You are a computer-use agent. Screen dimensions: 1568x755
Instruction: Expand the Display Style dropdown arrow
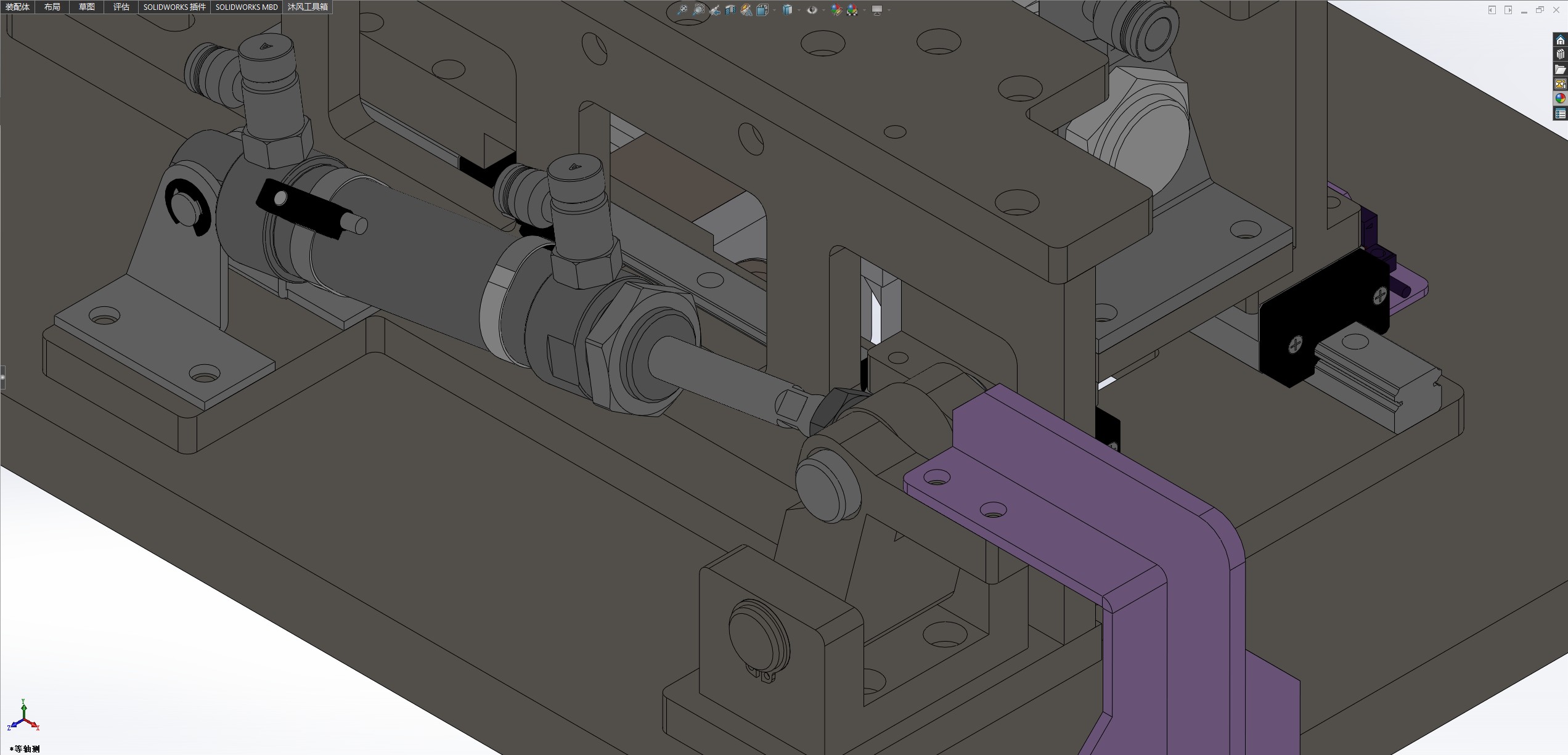click(x=799, y=10)
